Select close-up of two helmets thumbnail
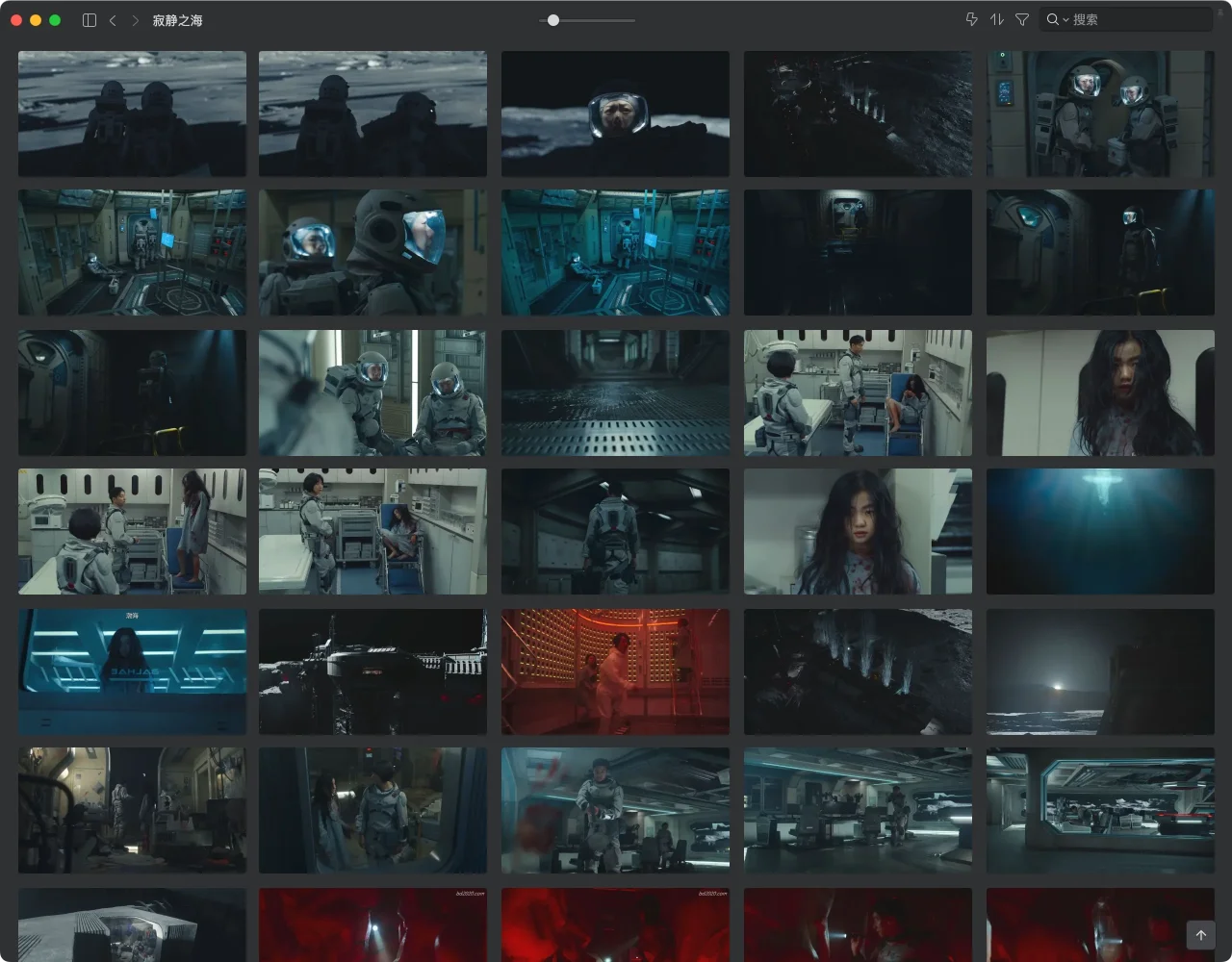 coord(372,253)
